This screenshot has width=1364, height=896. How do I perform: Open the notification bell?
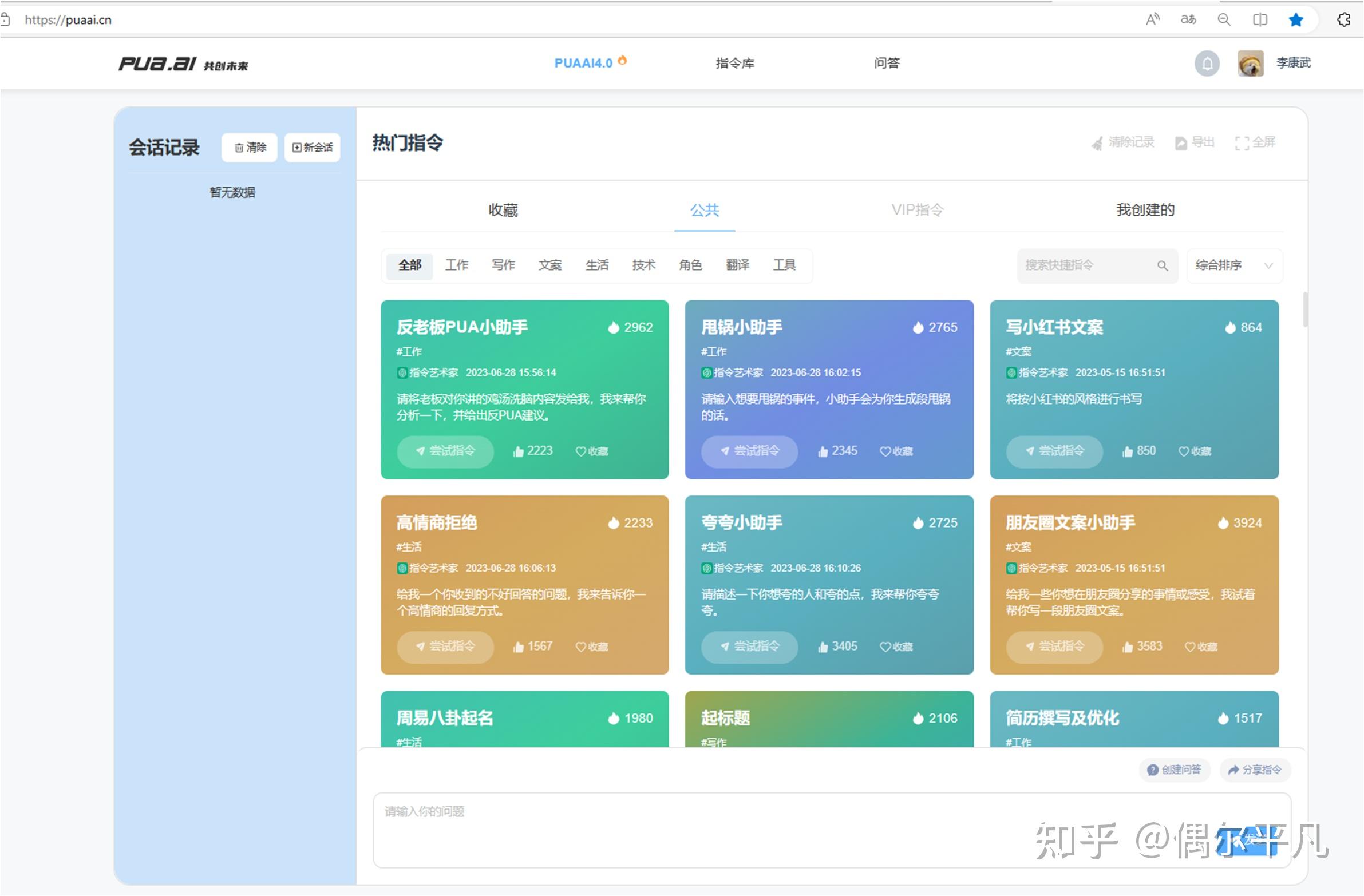[x=1207, y=64]
